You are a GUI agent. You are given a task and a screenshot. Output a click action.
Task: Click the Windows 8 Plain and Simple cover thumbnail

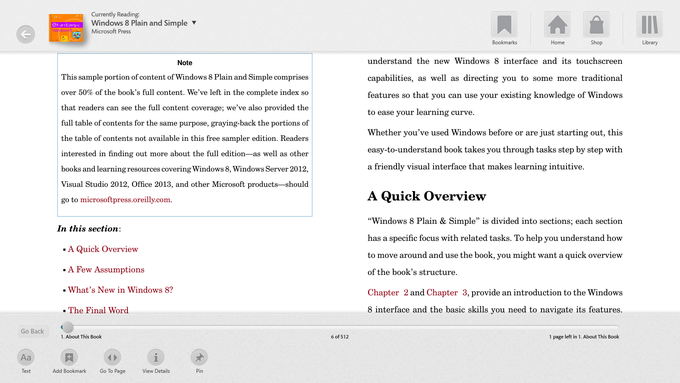(66, 28)
